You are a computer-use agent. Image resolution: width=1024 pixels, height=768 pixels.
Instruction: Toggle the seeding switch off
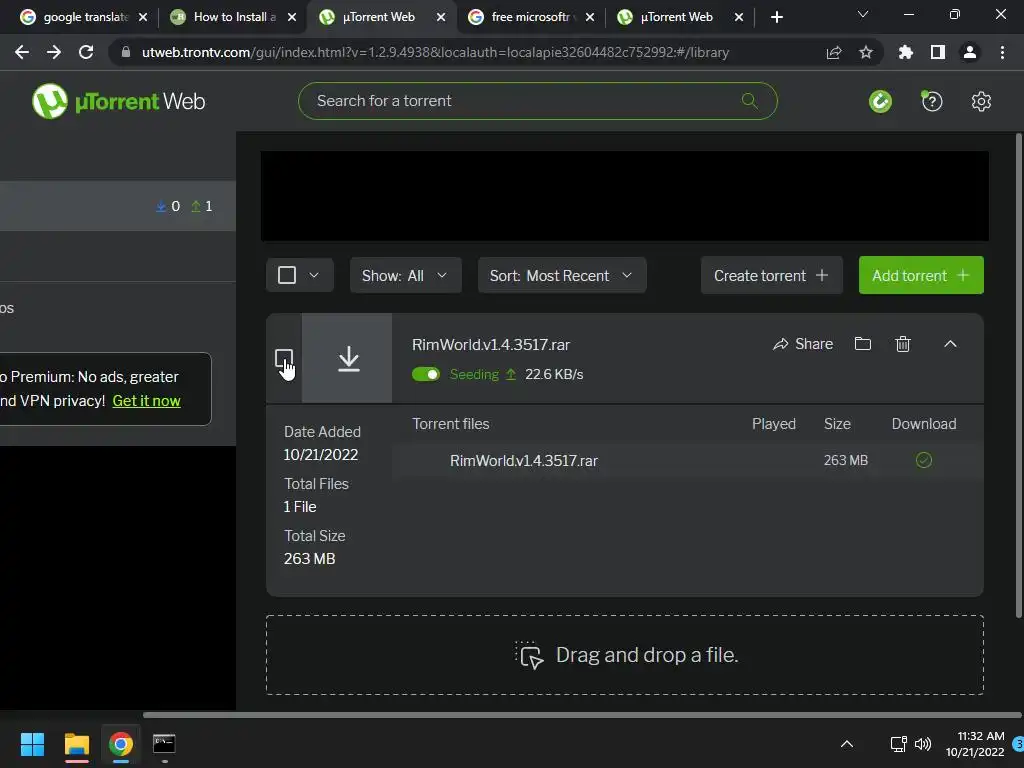click(x=426, y=374)
